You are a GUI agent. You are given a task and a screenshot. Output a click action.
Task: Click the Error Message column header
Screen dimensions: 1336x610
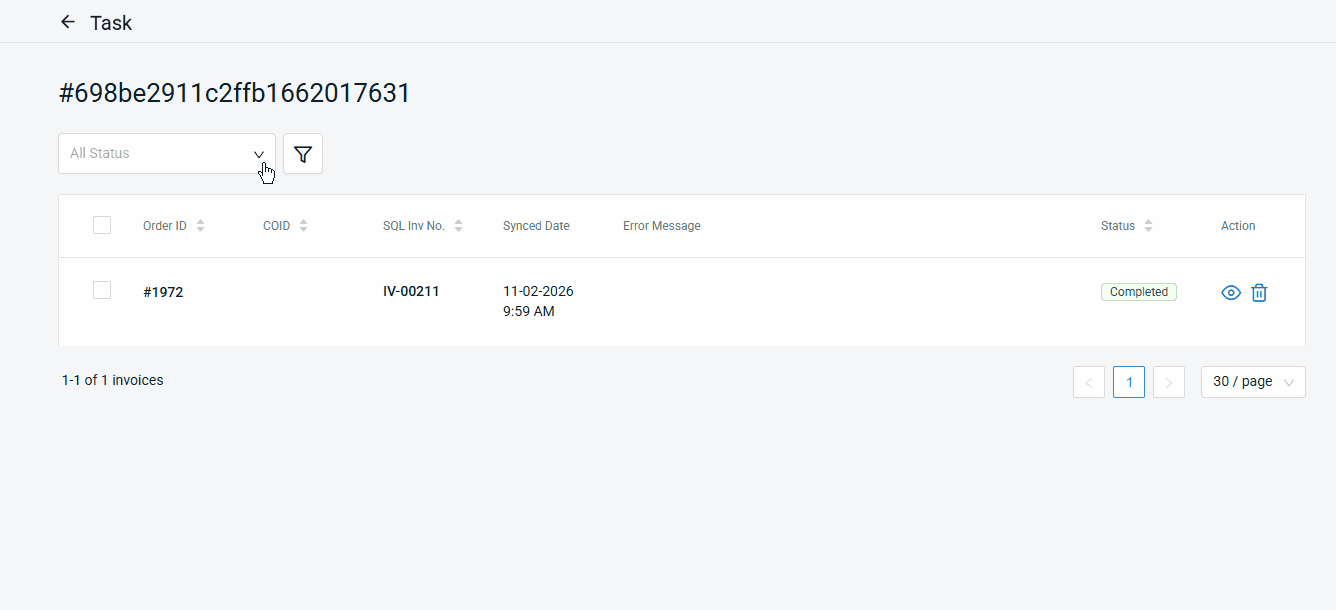661,226
